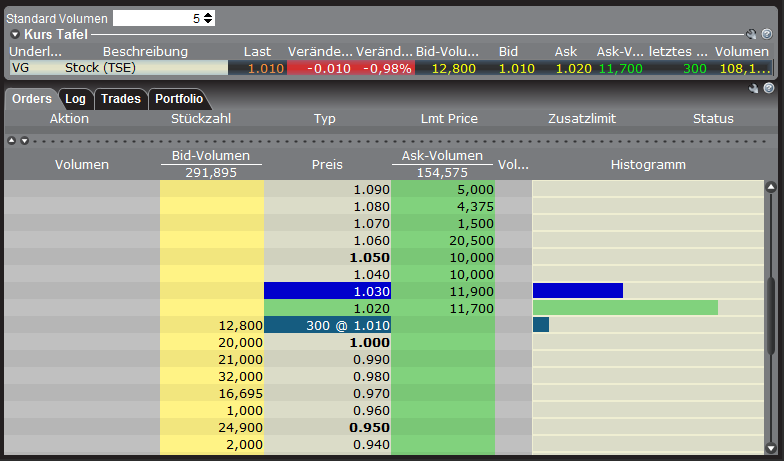
Task: Collapse the Kurs Tafel section
Action: [x=14, y=34]
